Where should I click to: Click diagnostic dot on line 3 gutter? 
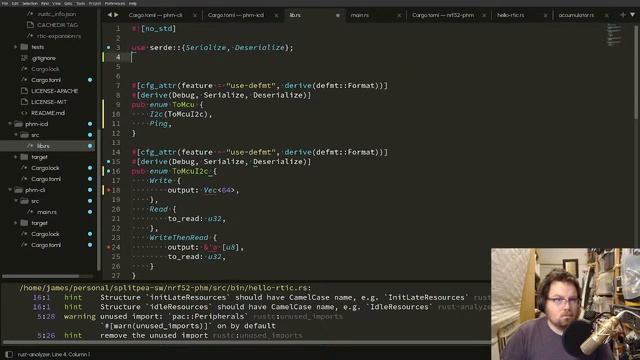(x=109, y=47)
